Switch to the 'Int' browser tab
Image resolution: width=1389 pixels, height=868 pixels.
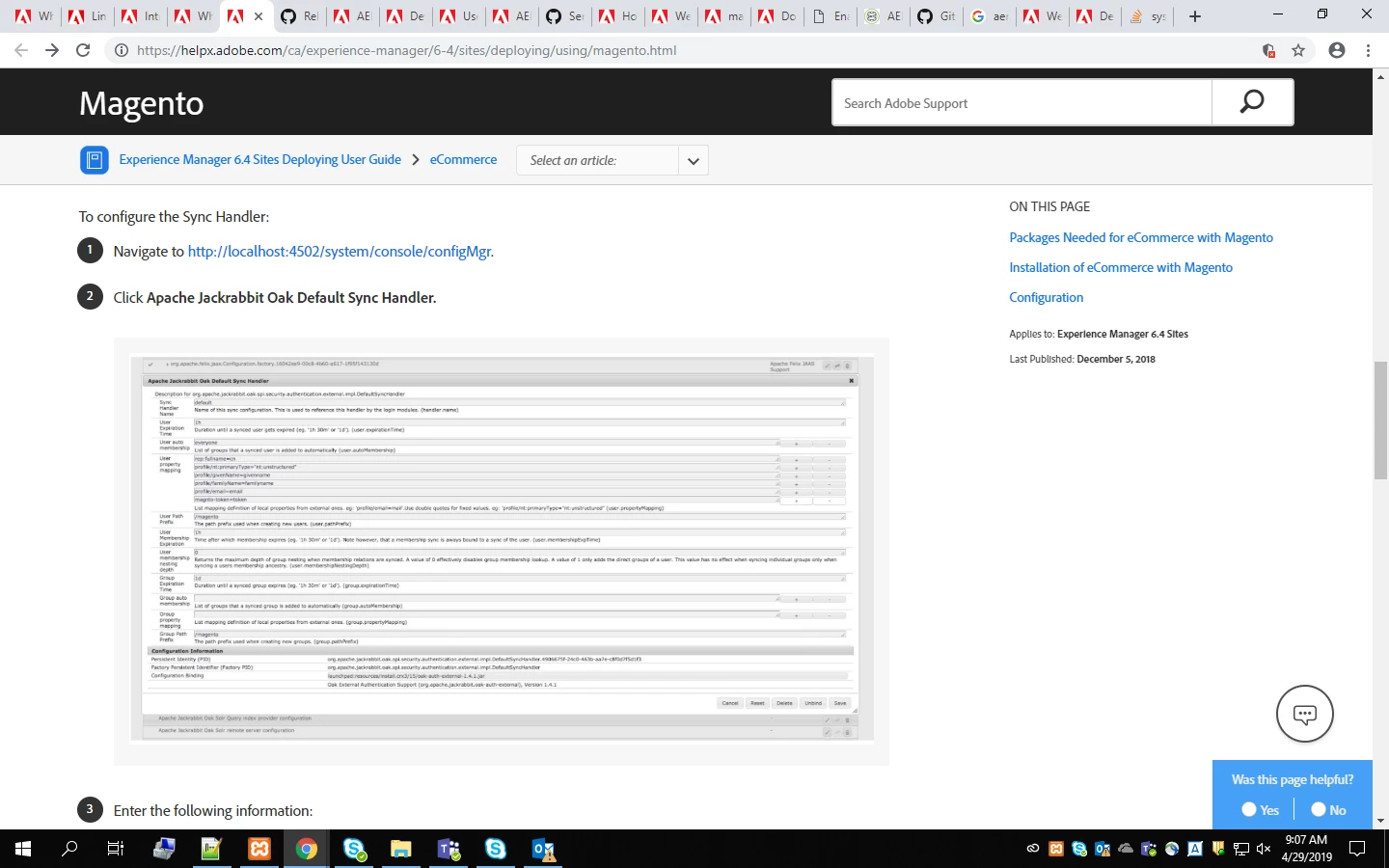[141, 16]
